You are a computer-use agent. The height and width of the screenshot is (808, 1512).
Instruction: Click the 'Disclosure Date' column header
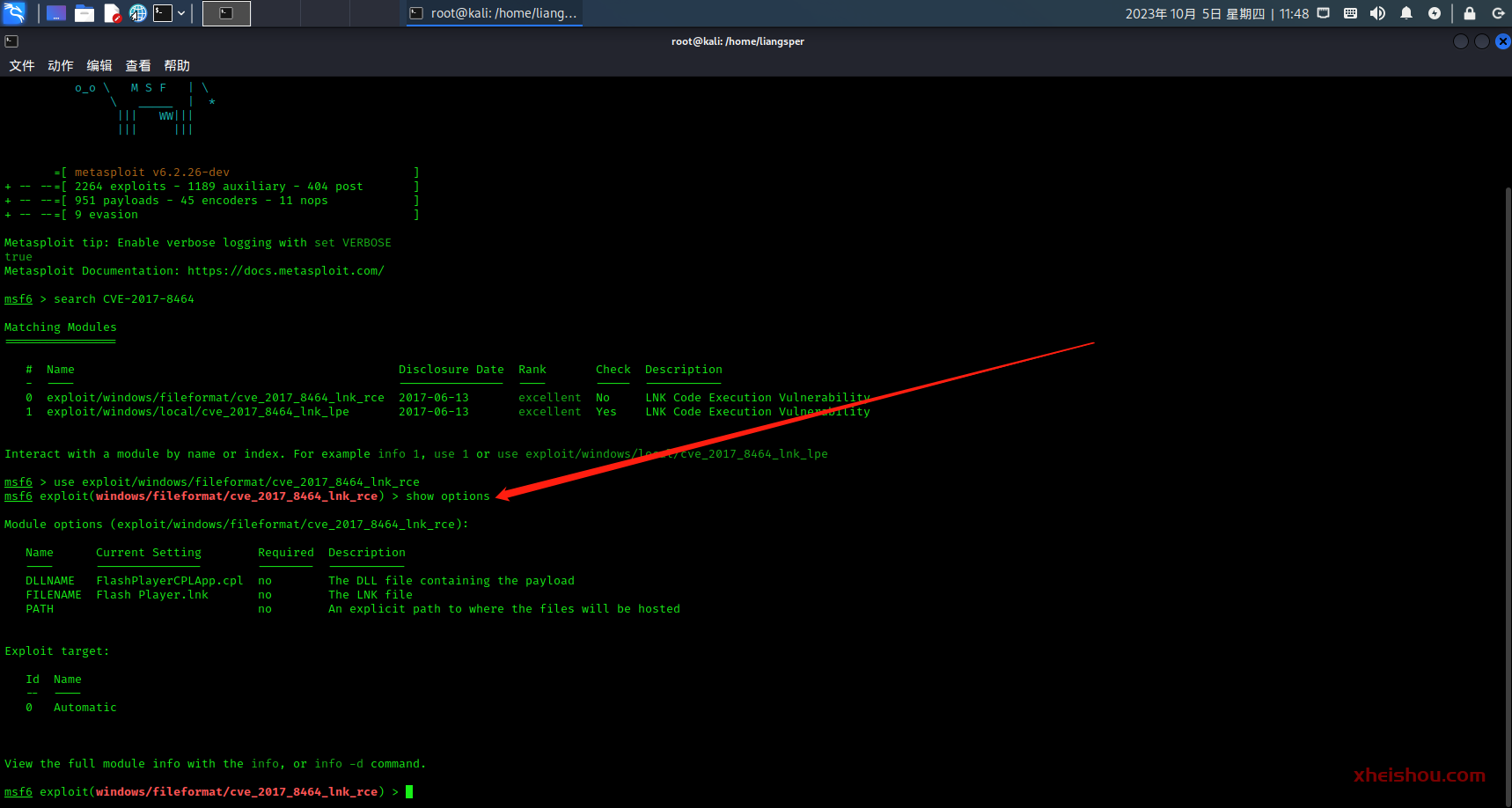pos(451,370)
